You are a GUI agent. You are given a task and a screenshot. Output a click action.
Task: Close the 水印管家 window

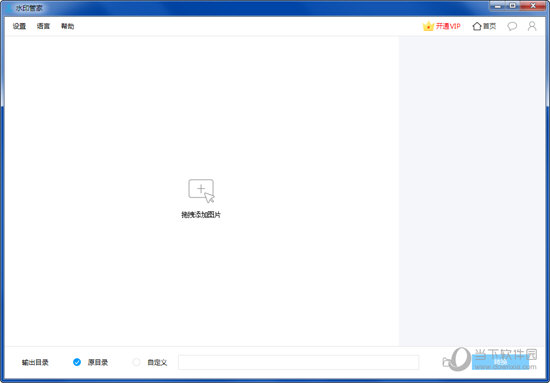(533, 5)
